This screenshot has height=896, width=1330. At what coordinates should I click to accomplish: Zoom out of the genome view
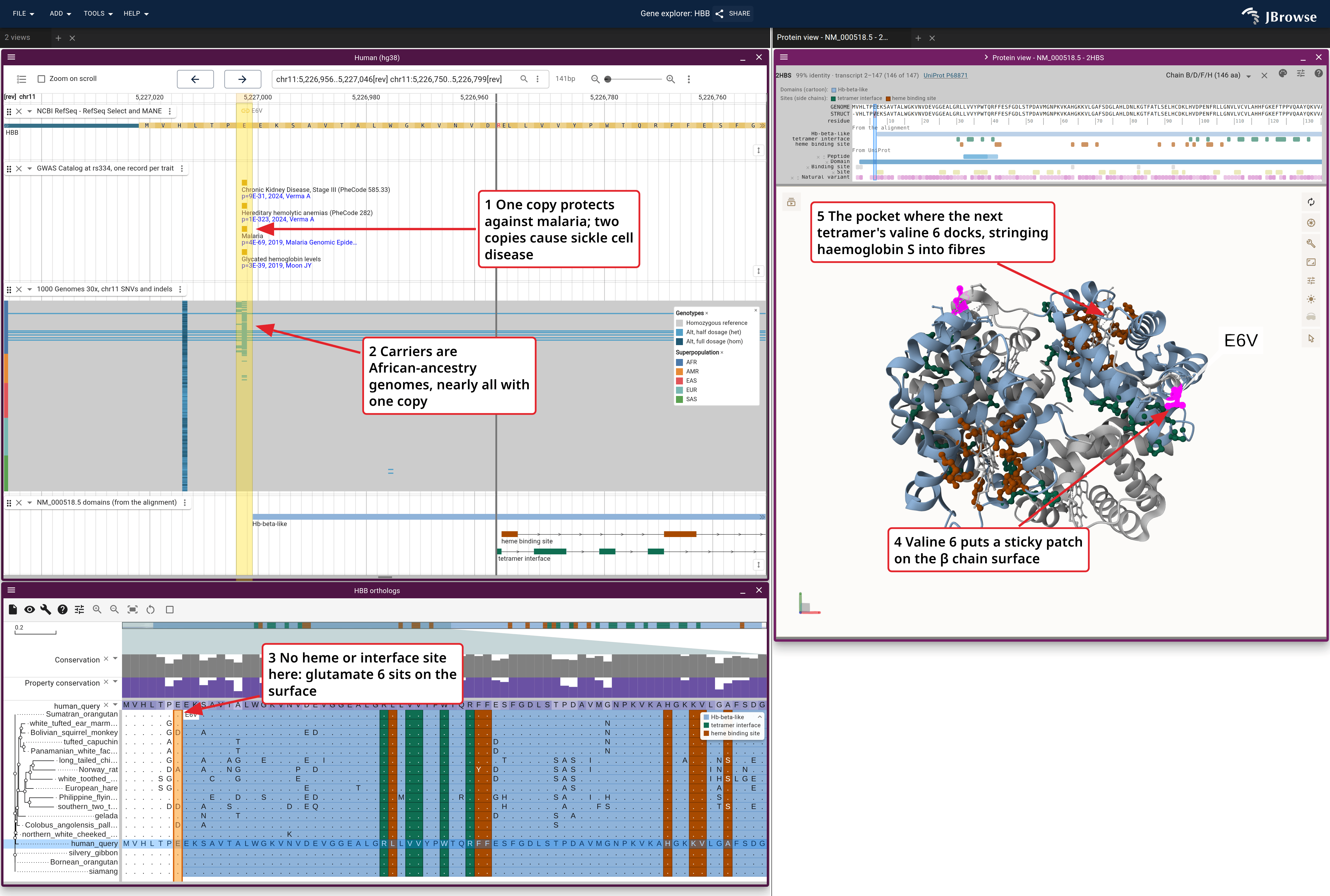[595, 79]
